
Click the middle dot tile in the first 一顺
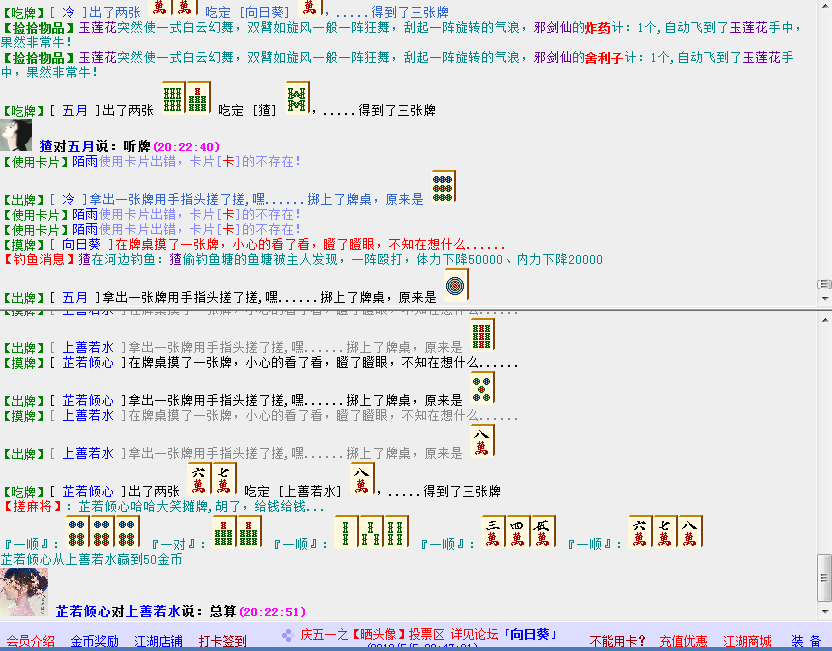[102, 532]
